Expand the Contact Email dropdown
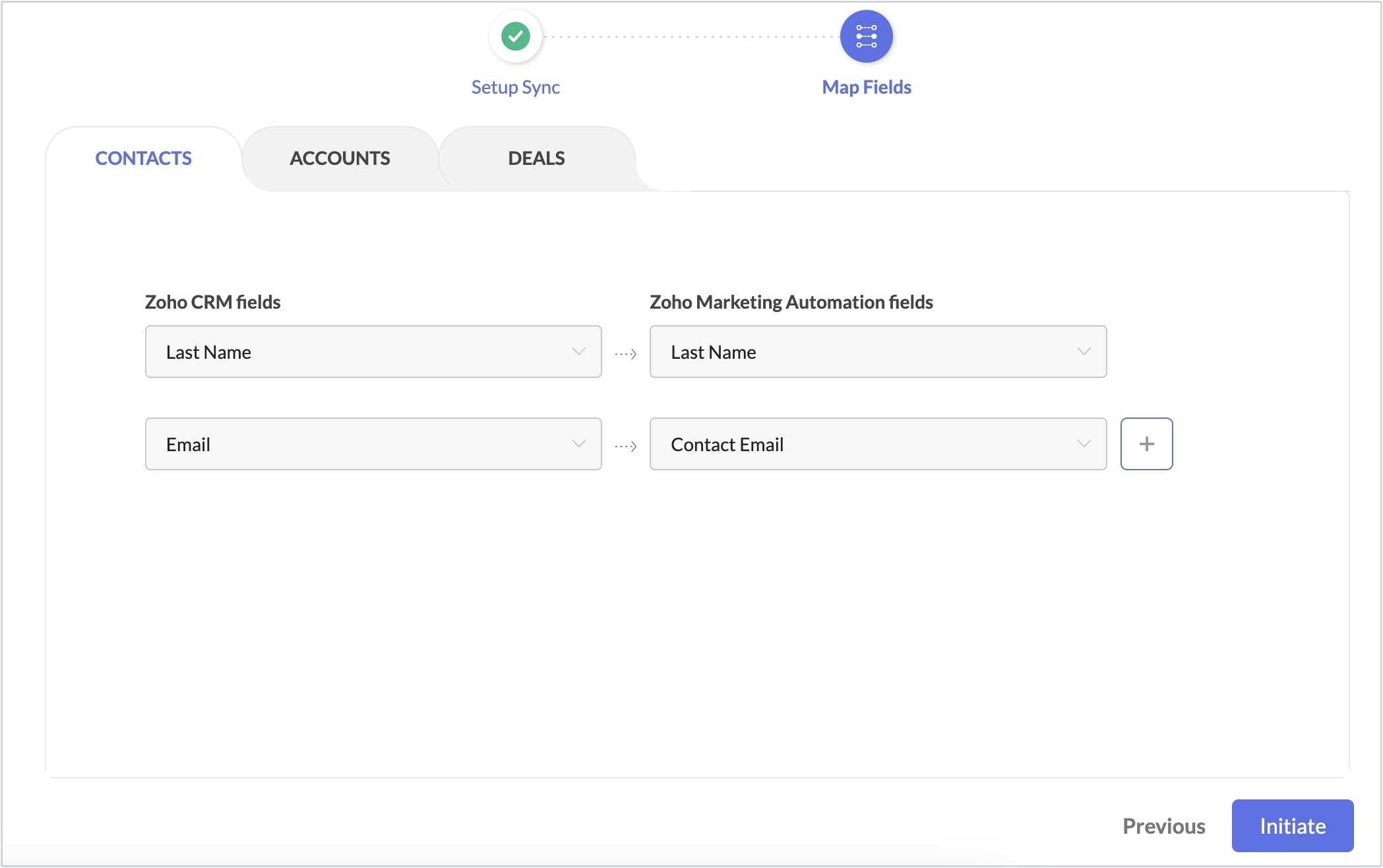The image size is (1383, 868). click(878, 444)
